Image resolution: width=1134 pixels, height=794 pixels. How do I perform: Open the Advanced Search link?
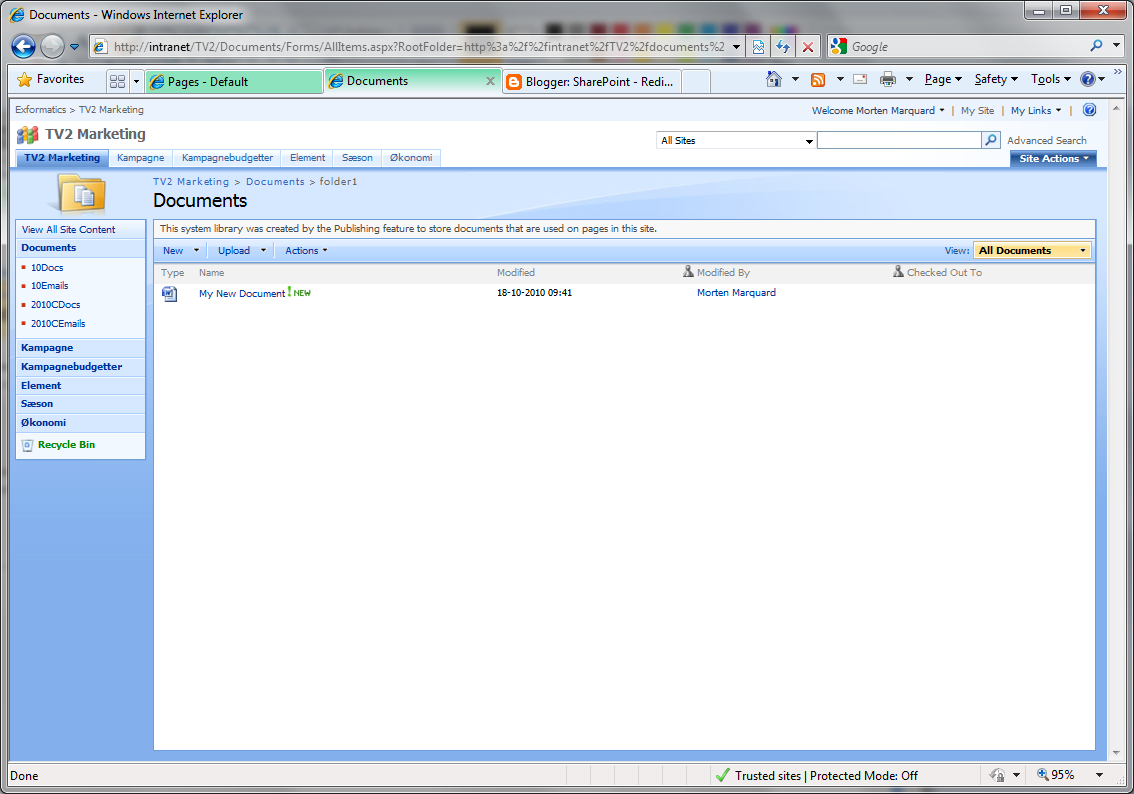point(1046,141)
